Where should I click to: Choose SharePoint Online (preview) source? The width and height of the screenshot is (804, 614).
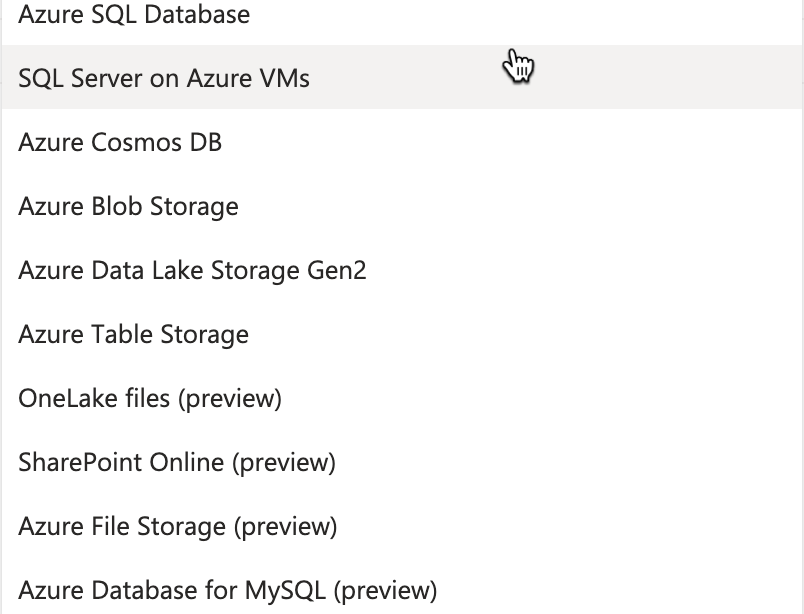(402, 462)
